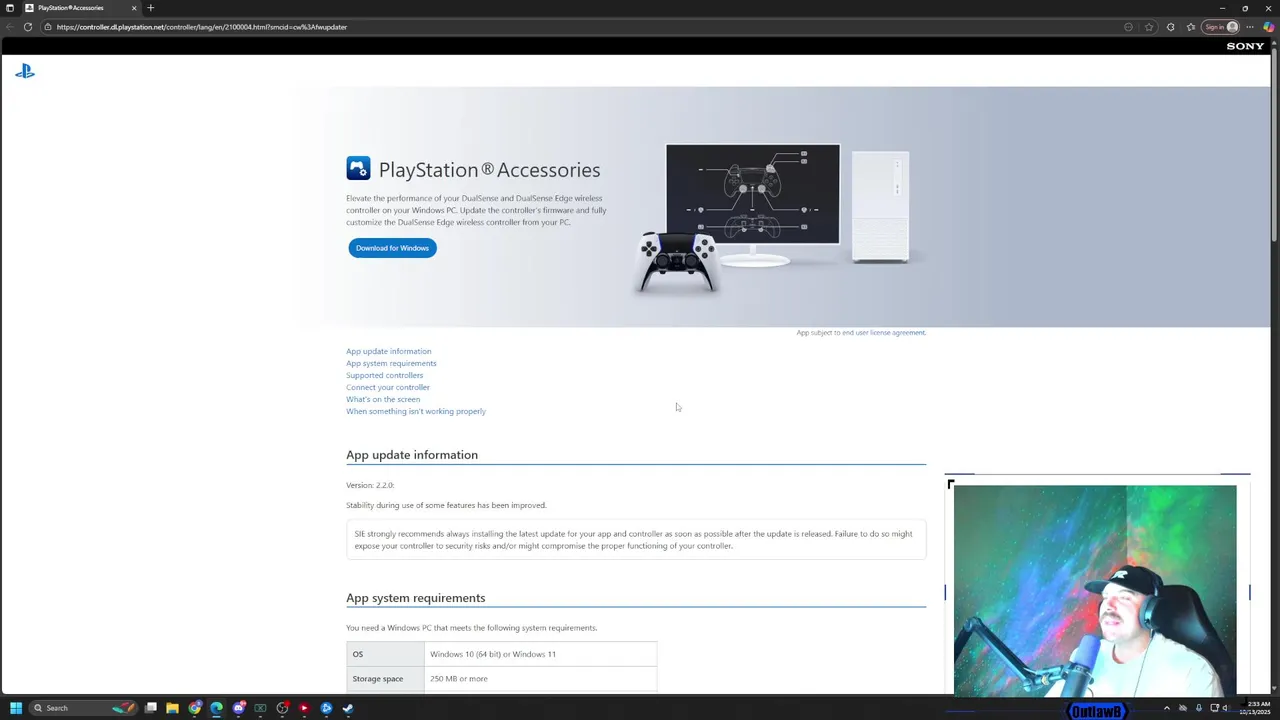Click the site lock icon in address bar
Image resolution: width=1280 pixels, height=720 pixels.
[x=47, y=27]
